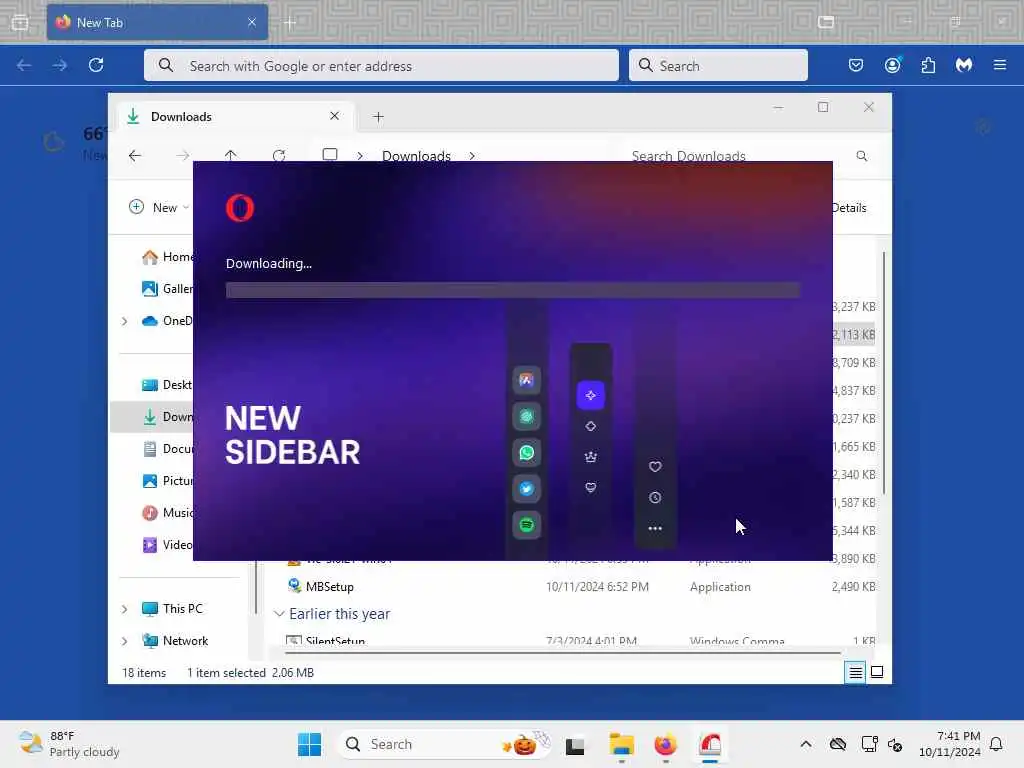The width and height of the screenshot is (1024, 768).
Task: Open the OneDrive tray icon
Action: point(838,744)
